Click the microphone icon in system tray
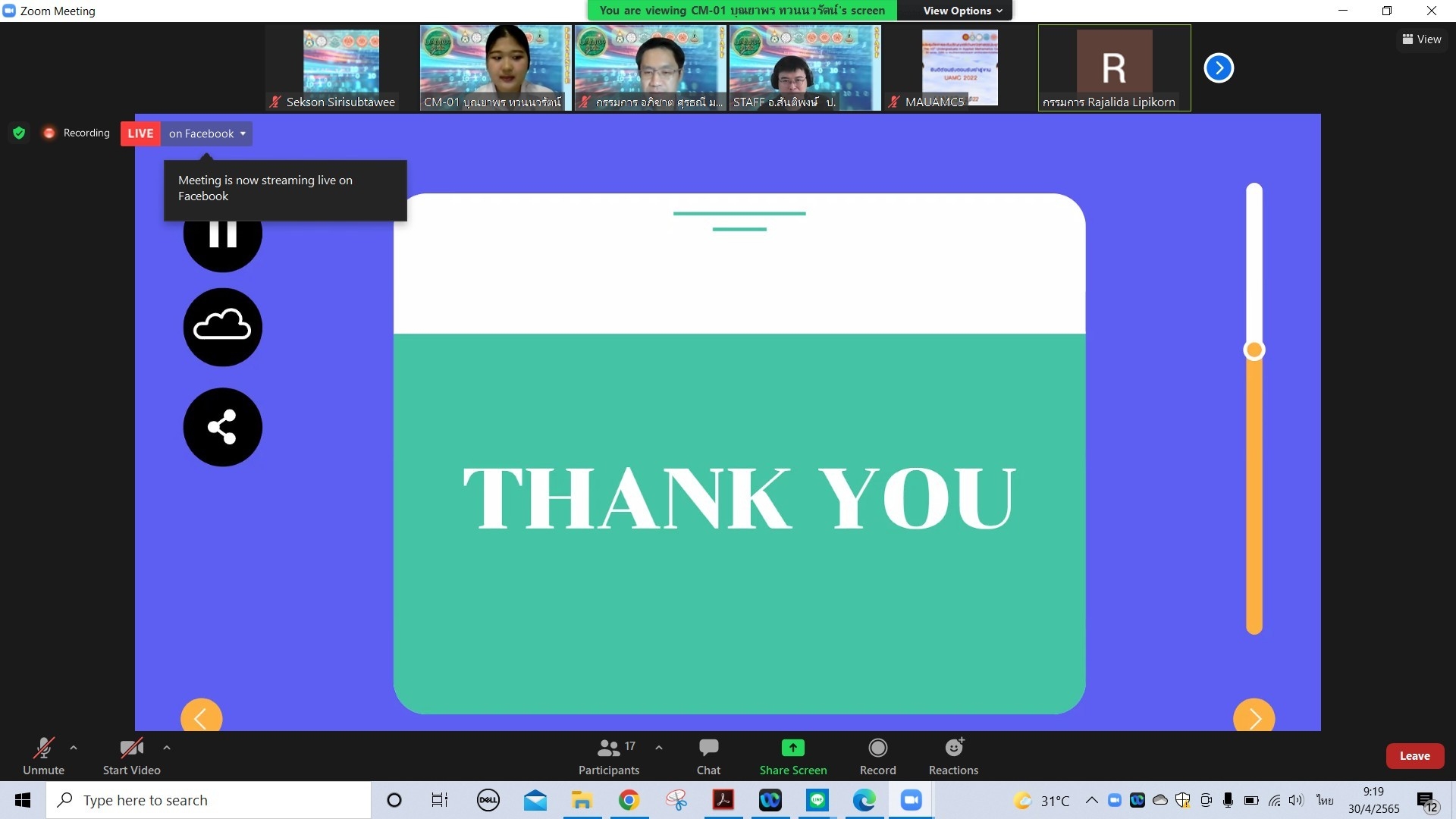1456x819 pixels. [1228, 800]
